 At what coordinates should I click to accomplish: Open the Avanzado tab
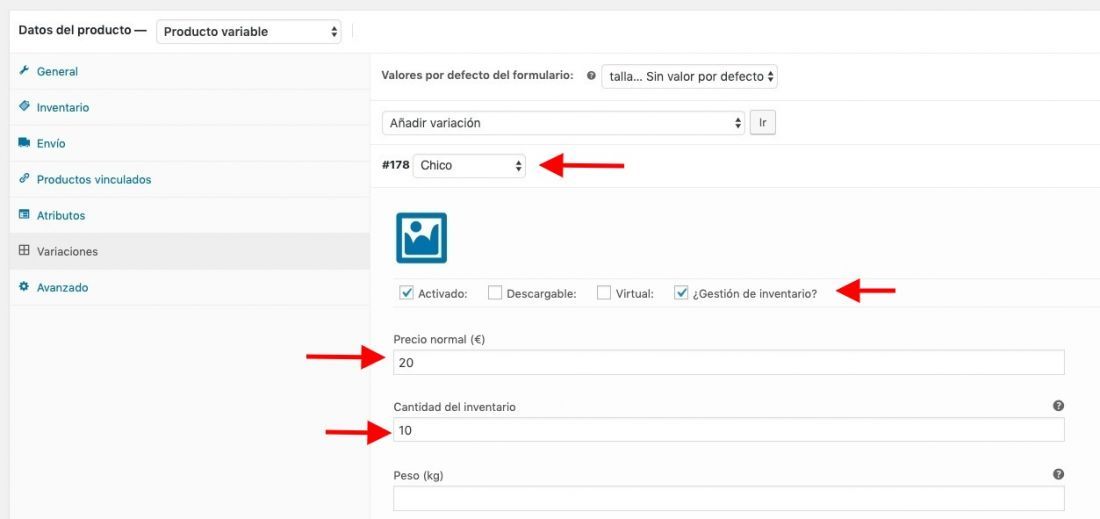pyautogui.click(x=189, y=288)
